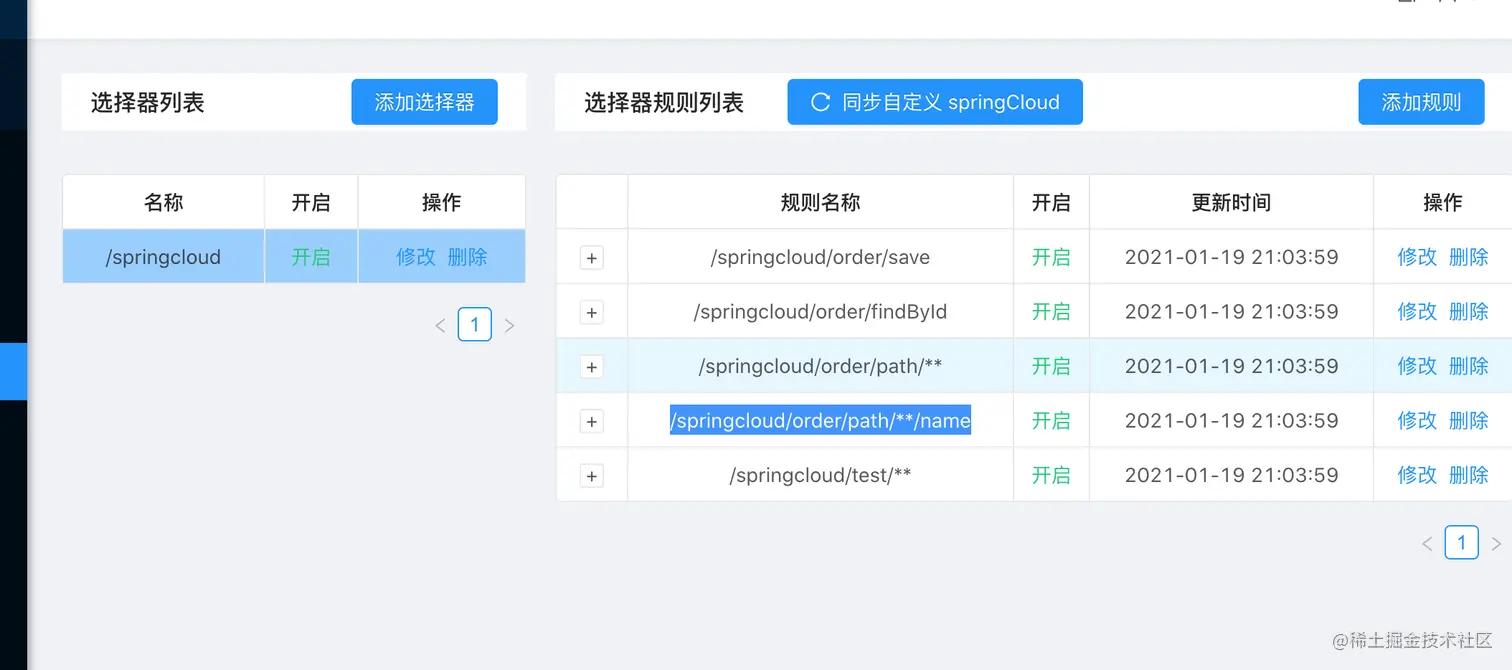Screen dimensions: 1512x670
Task: Click the 选择器列表 title
Action: tap(147, 102)
